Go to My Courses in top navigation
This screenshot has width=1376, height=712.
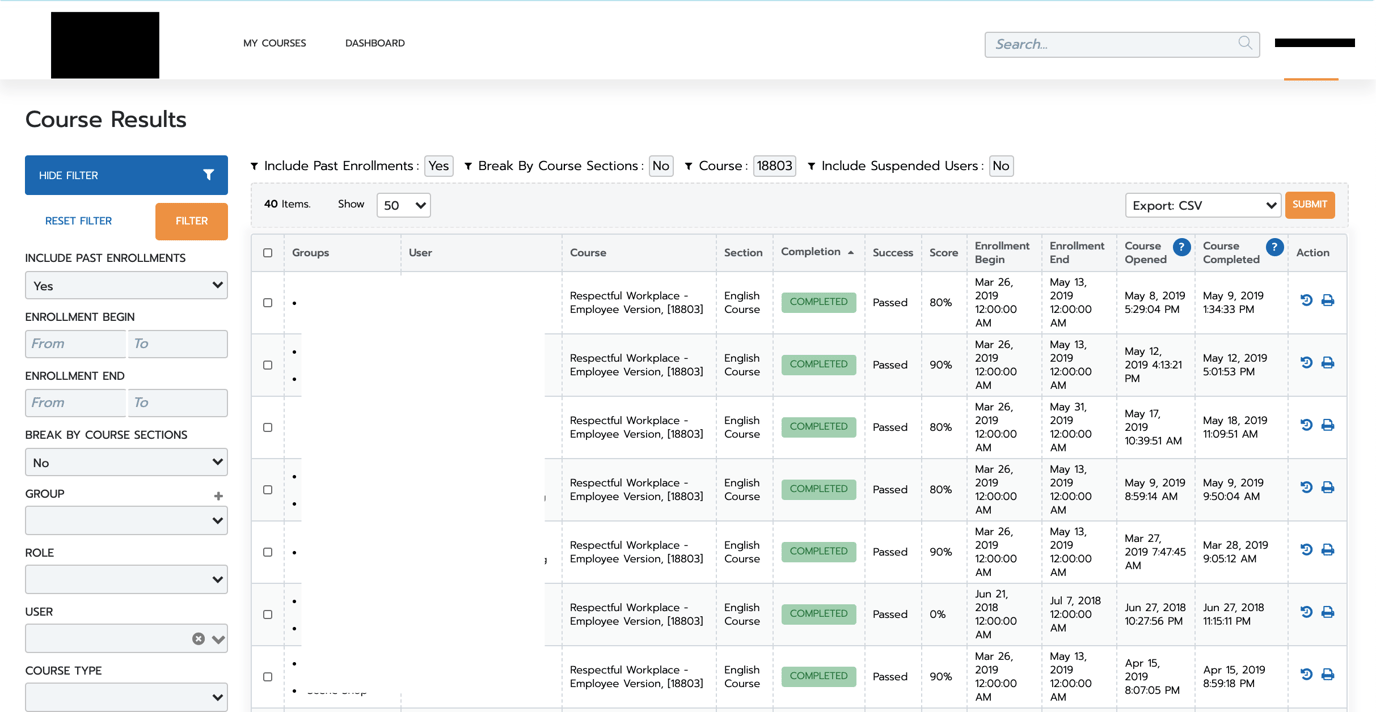274,43
